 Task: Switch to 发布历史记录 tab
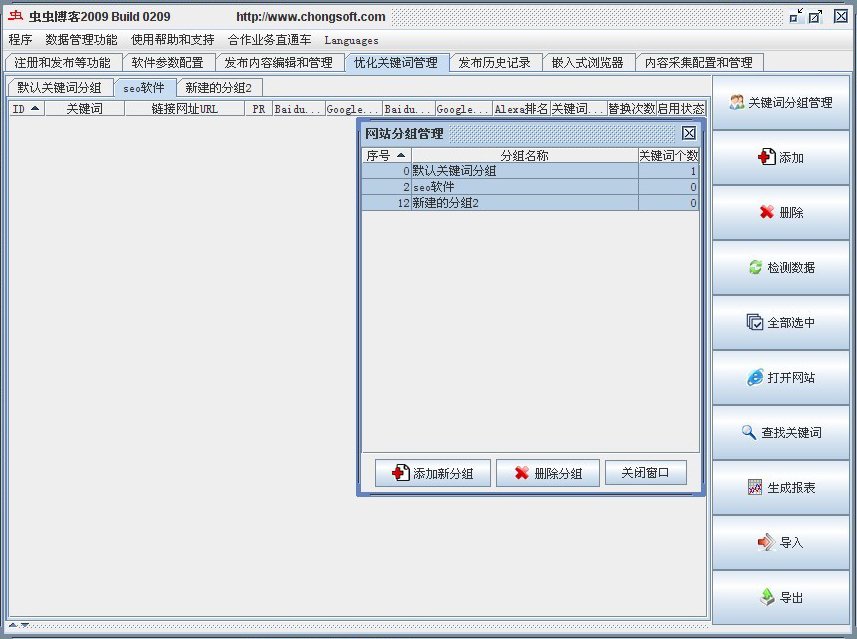coord(495,63)
